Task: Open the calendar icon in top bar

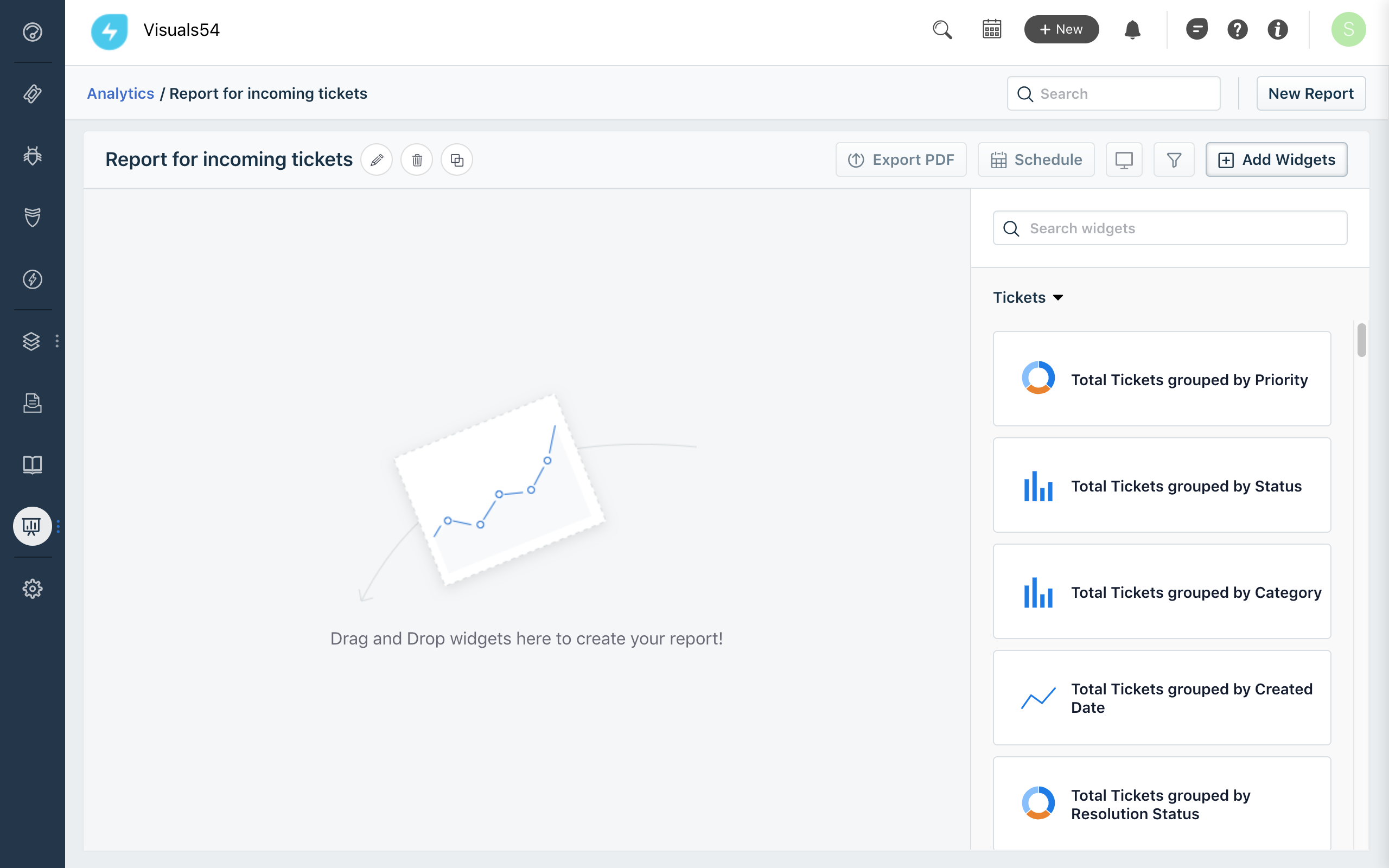Action: click(992, 29)
